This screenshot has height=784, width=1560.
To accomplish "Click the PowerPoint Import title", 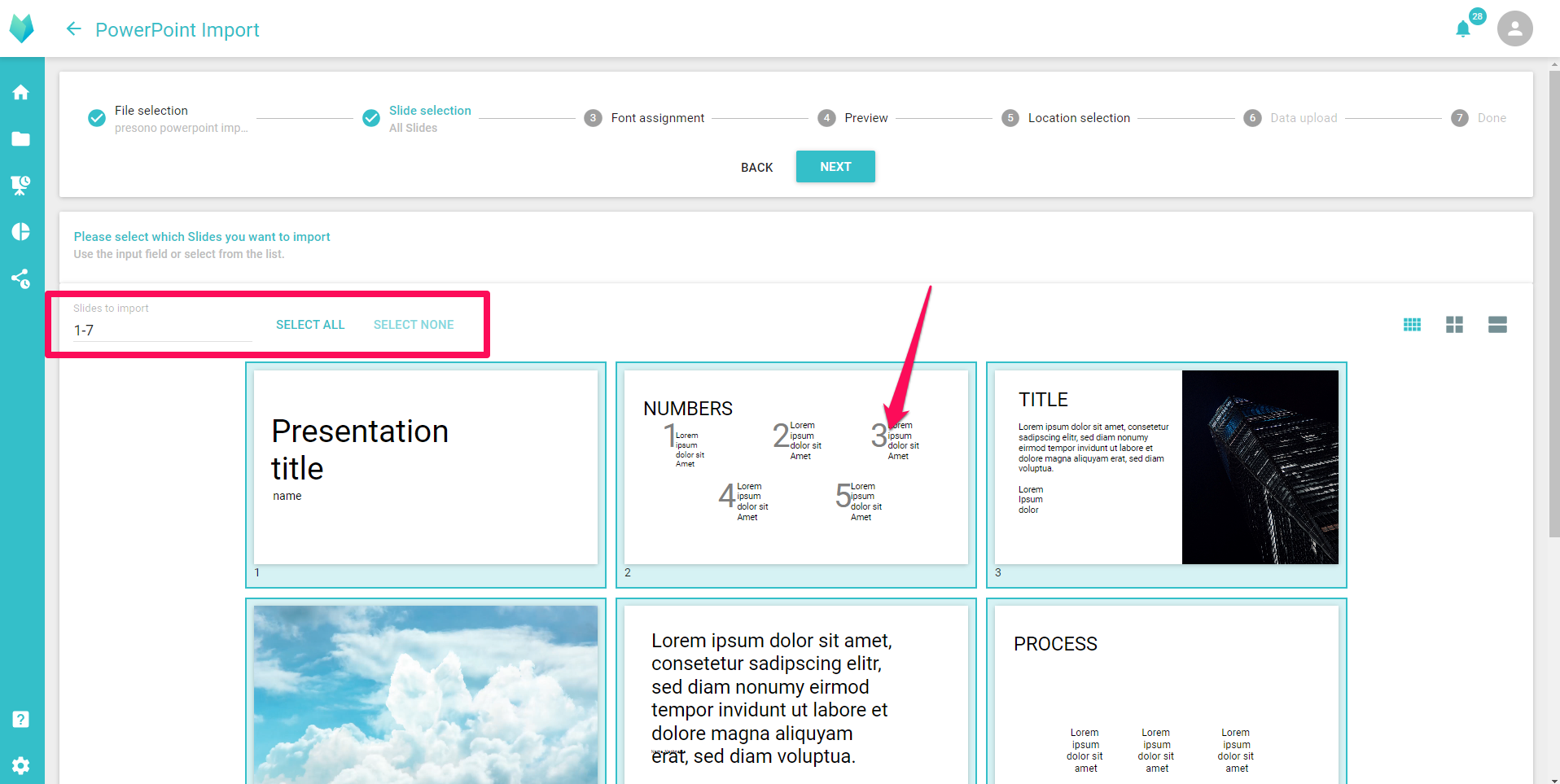I will point(177,30).
